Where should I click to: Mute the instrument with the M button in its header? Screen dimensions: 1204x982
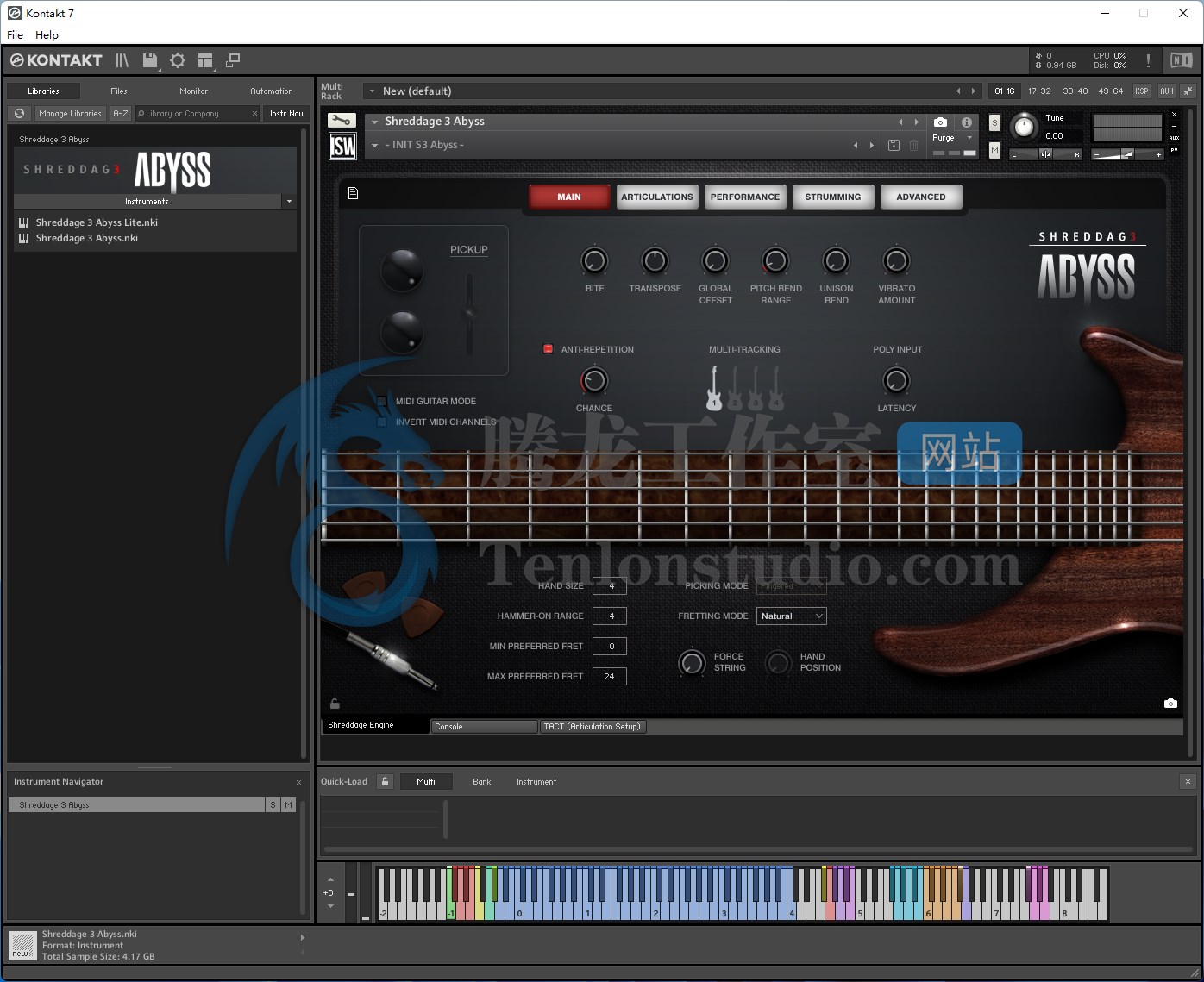(x=994, y=150)
